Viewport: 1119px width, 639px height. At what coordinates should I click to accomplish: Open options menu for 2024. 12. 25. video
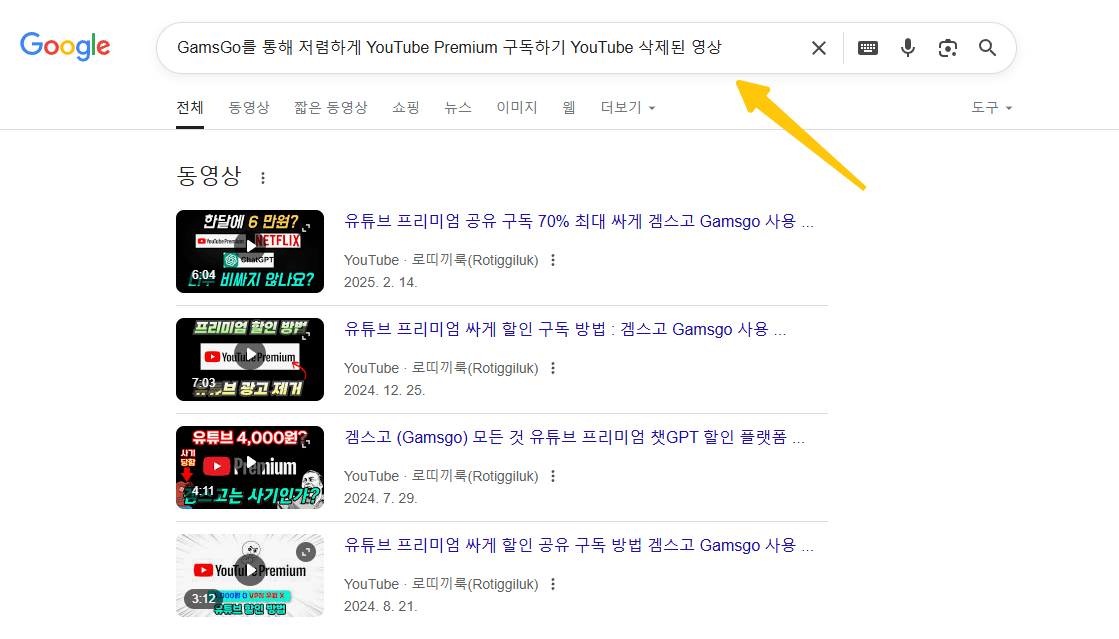click(x=553, y=368)
